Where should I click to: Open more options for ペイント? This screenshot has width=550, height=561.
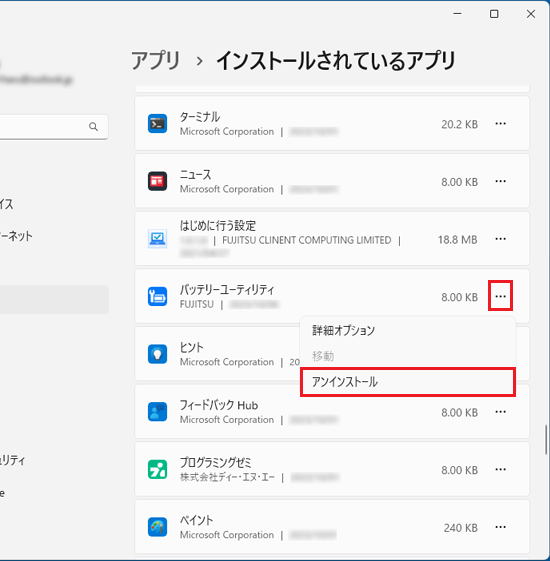(500, 527)
